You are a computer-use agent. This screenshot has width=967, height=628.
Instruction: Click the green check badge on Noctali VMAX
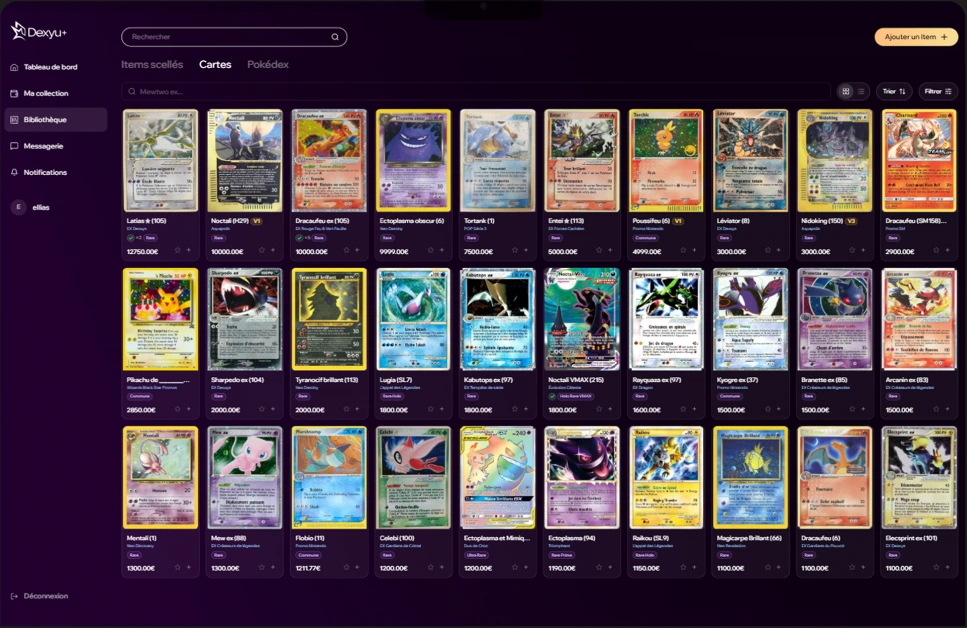point(552,396)
